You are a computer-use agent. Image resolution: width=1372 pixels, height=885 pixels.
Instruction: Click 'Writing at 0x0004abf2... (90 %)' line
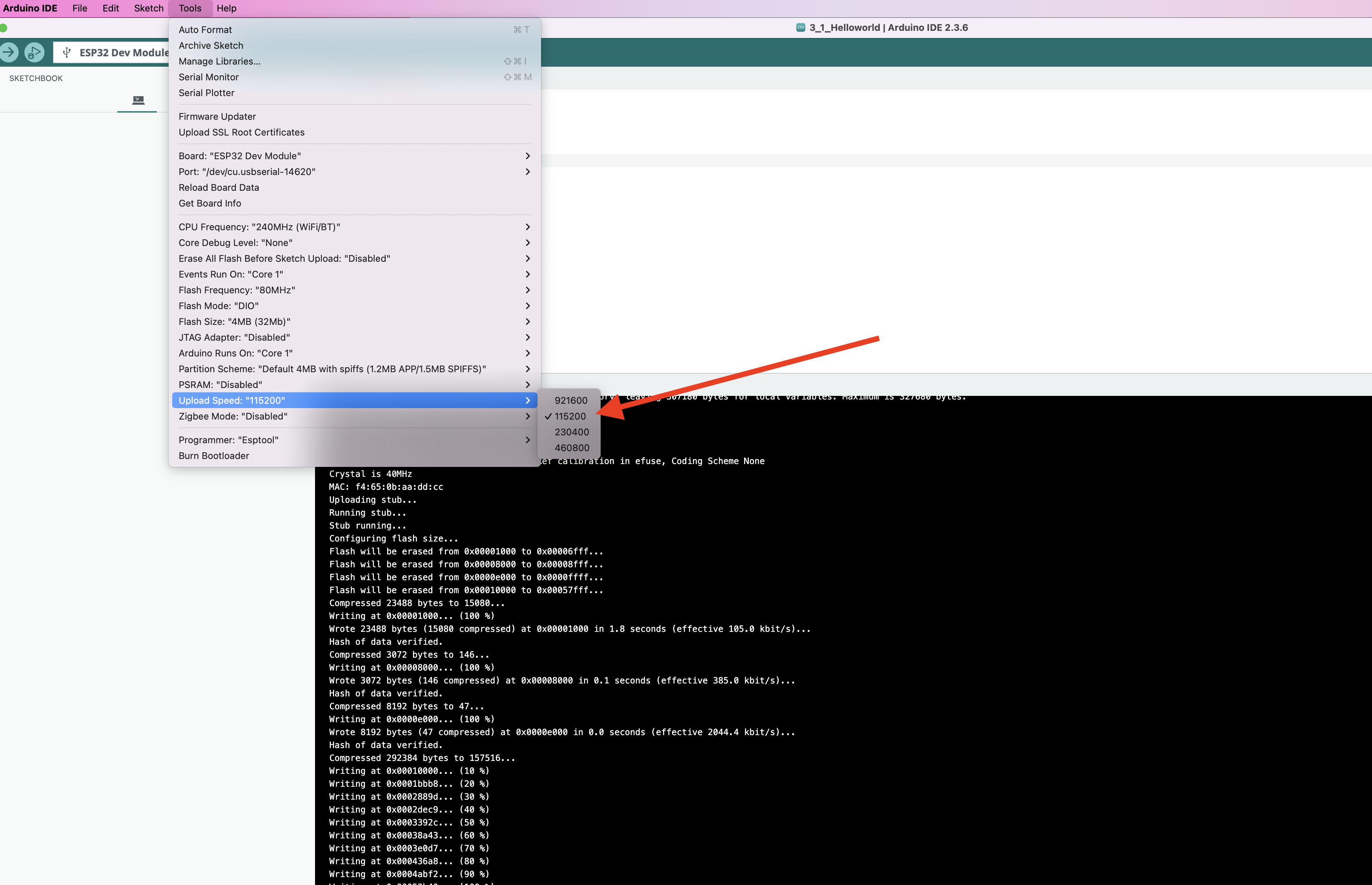click(409, 874)
